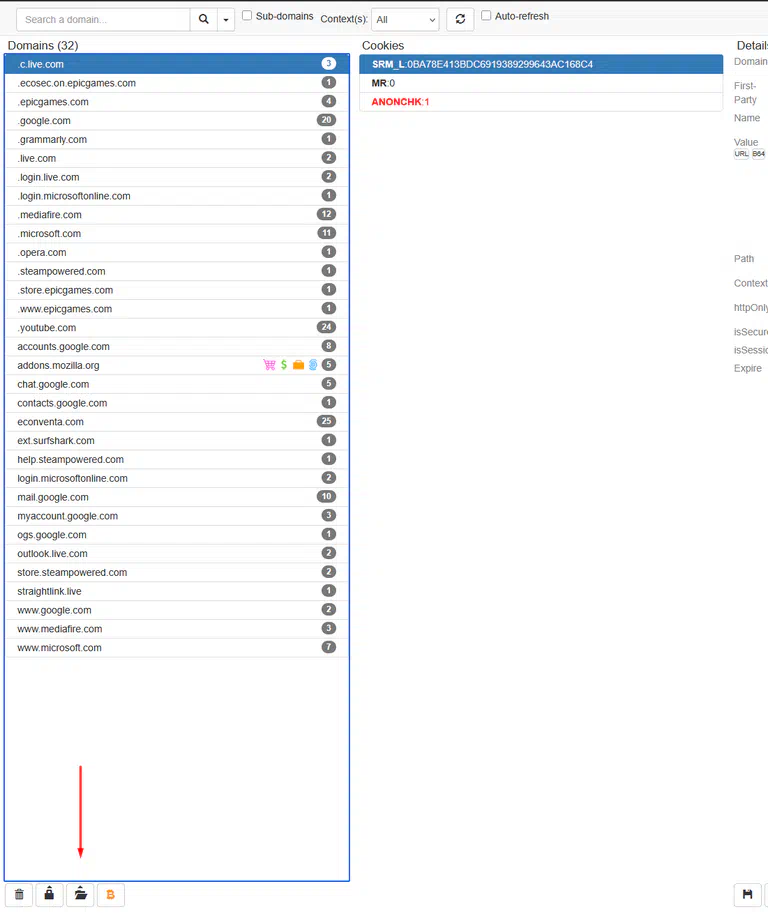Click the refresh button
This screenshot has height=914, width=768.
(x=460, y=19)
